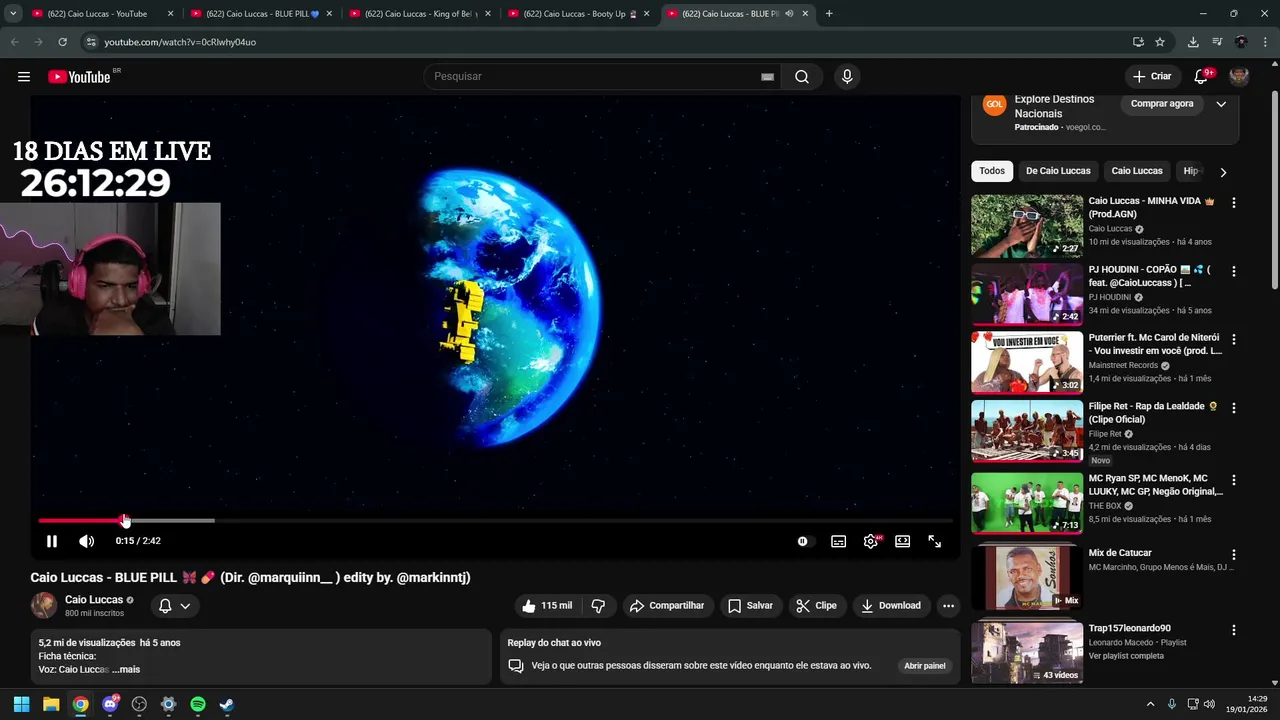Open new browser tab with plus
Viewport: 1280px width, 720px height.
[x=829, y=14]
